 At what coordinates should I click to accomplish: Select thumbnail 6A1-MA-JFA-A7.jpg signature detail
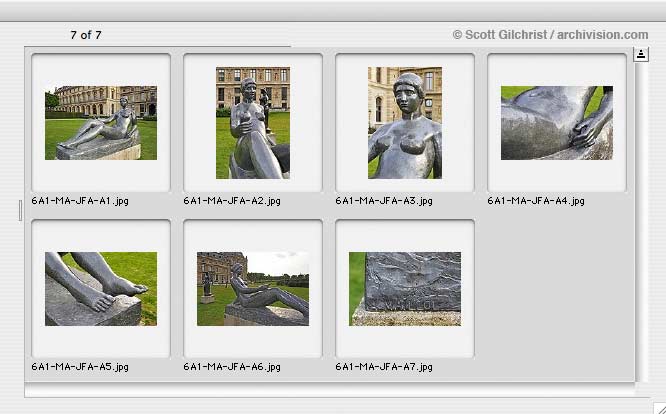405,289
